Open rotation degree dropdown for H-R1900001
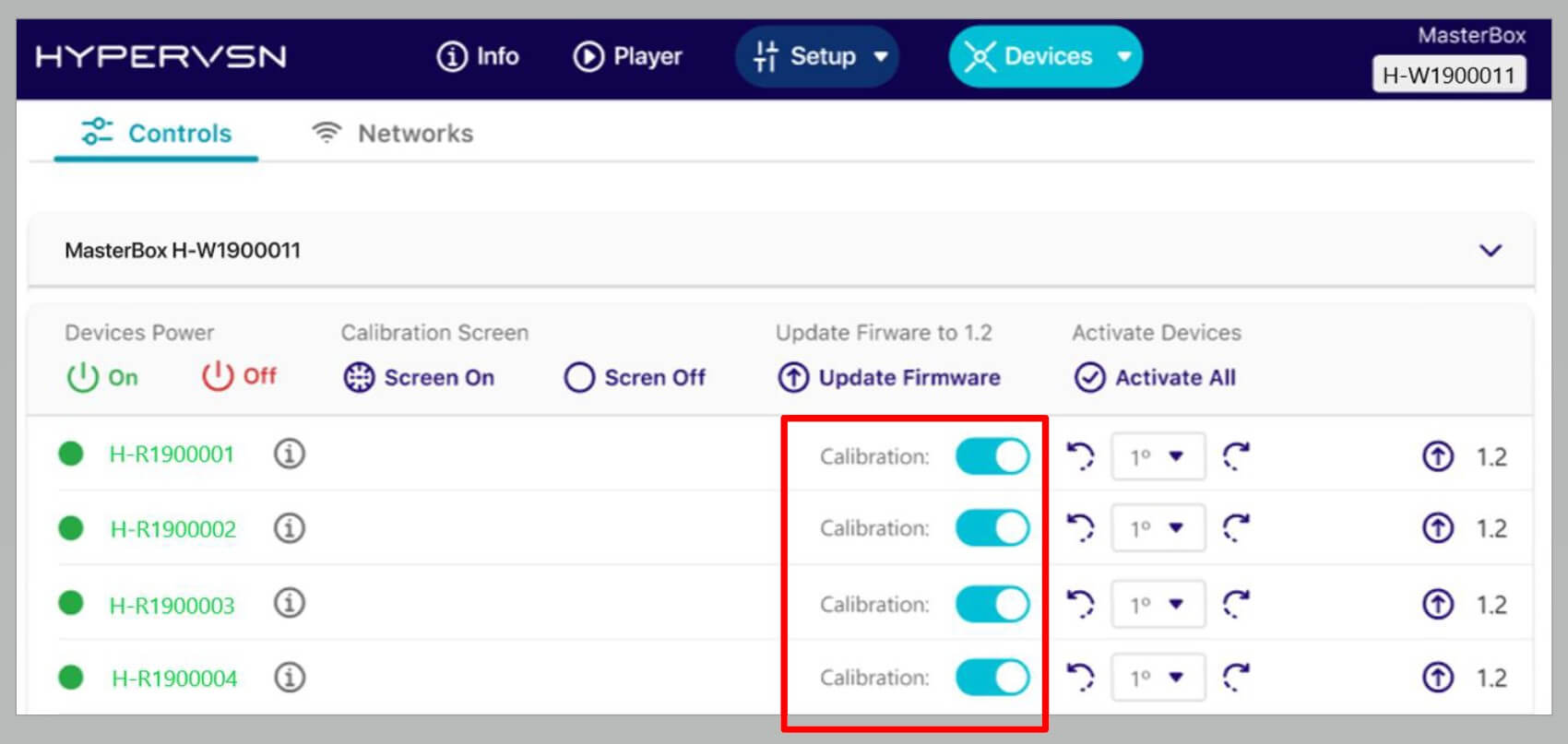 point(1158,456)
